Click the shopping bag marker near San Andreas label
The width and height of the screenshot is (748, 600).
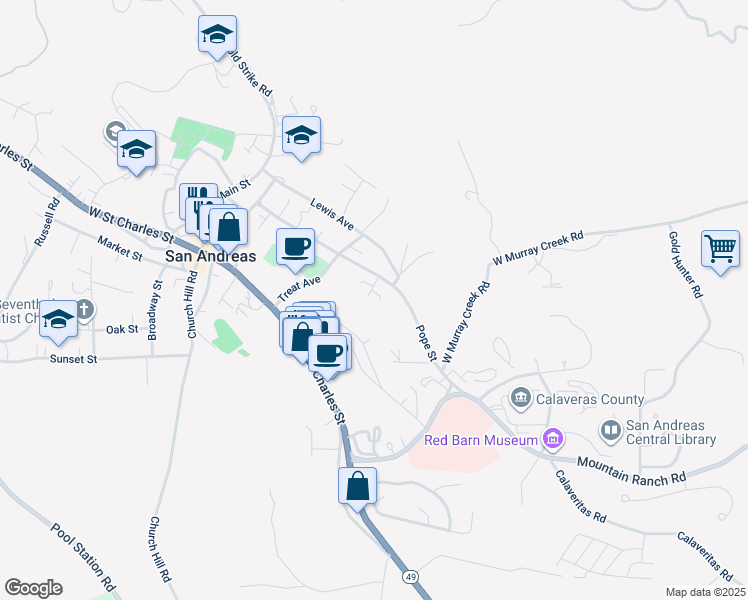point(229,227)
